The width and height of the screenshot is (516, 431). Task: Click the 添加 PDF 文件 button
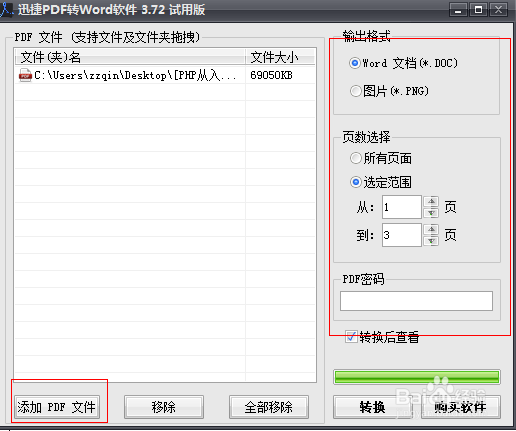[57, 407]
